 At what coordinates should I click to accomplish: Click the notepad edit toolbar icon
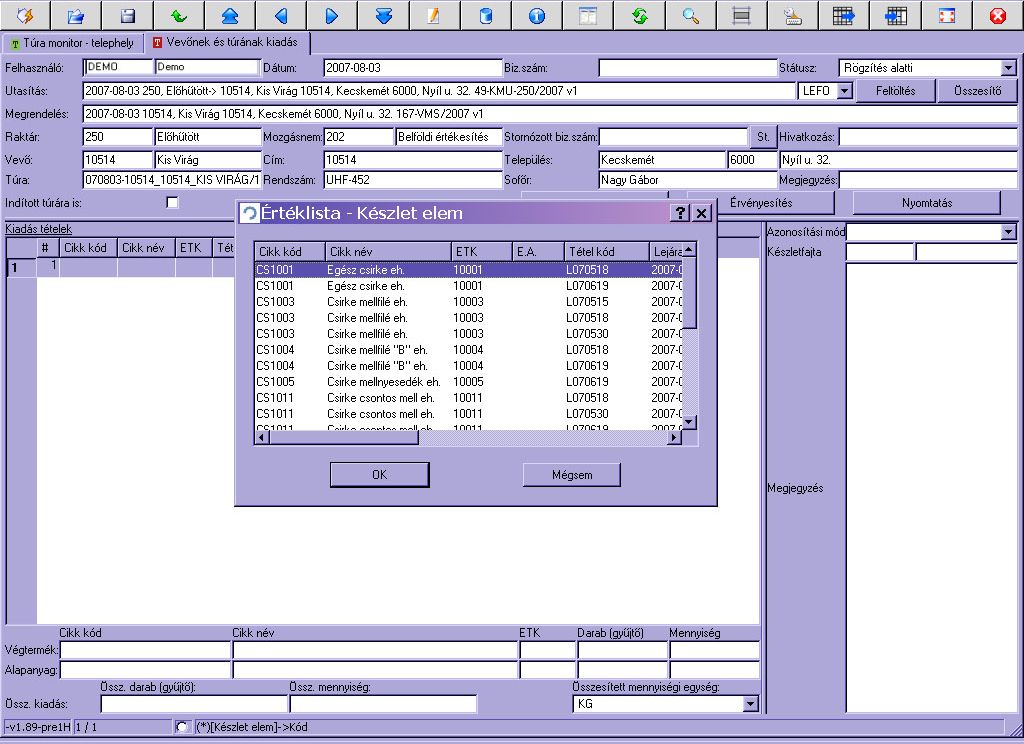[434, 16]
